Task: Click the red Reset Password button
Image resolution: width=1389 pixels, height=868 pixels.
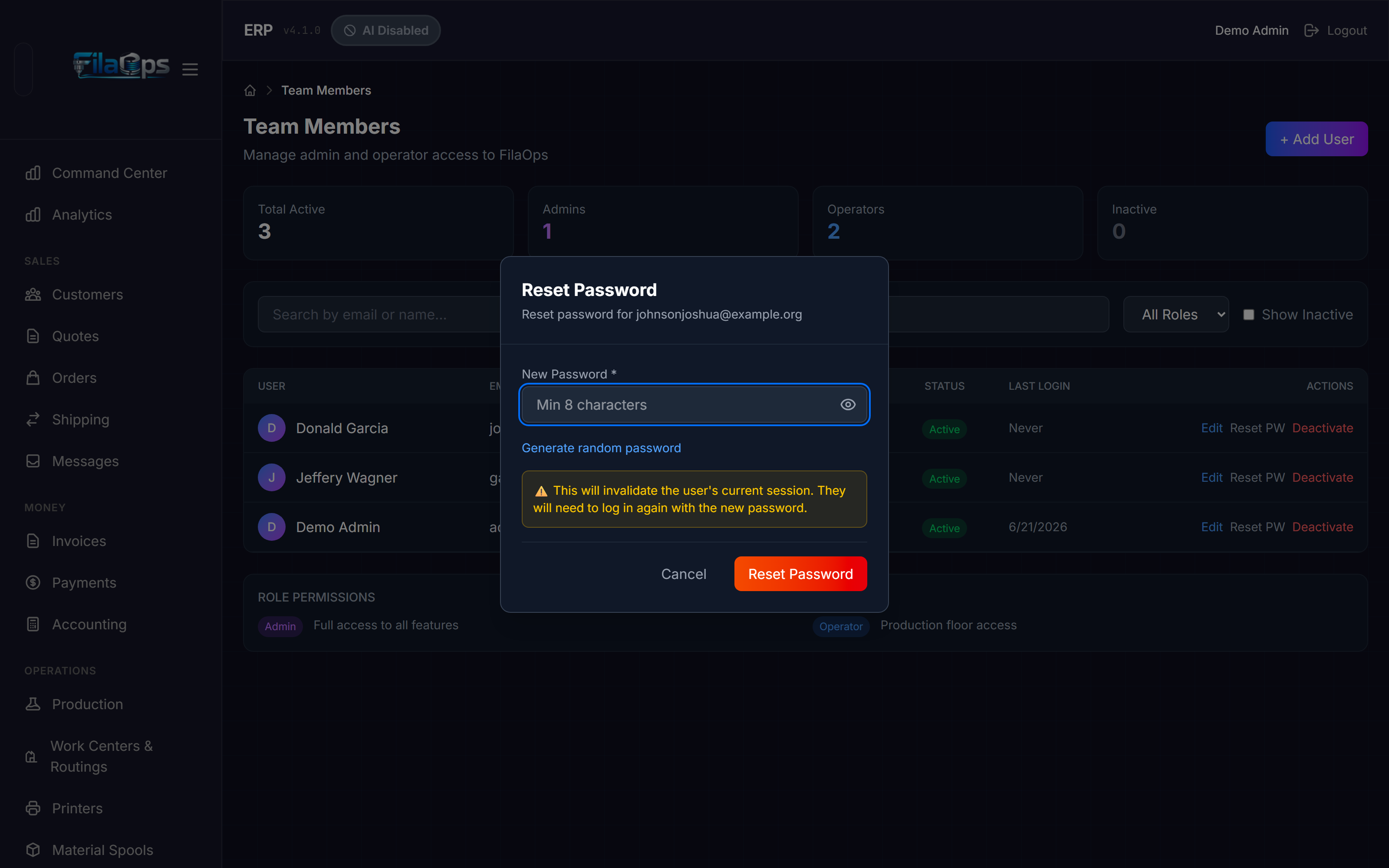Action: point(800,574)
